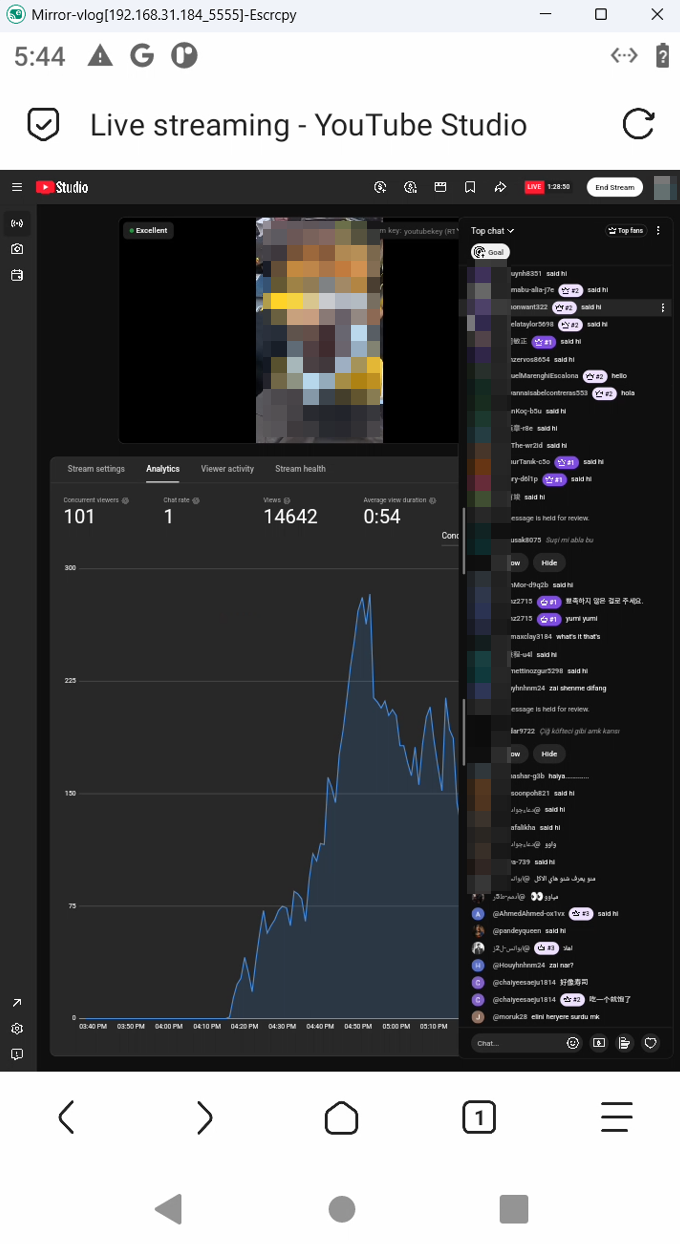This screenshot has height=1244, width=680.
Task: Open the browser menu with three lines
Action: tap(616, 1117)
